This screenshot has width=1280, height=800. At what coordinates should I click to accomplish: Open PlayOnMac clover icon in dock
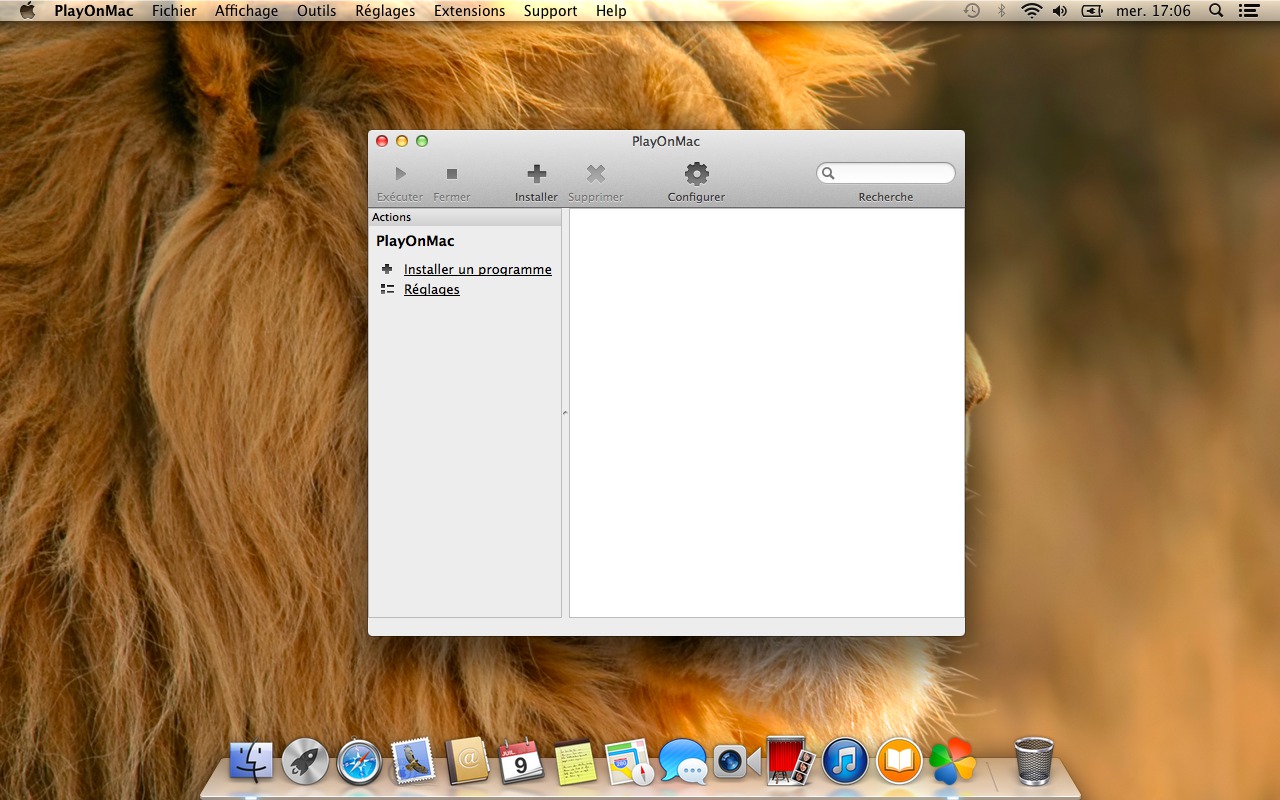point(952,762)
